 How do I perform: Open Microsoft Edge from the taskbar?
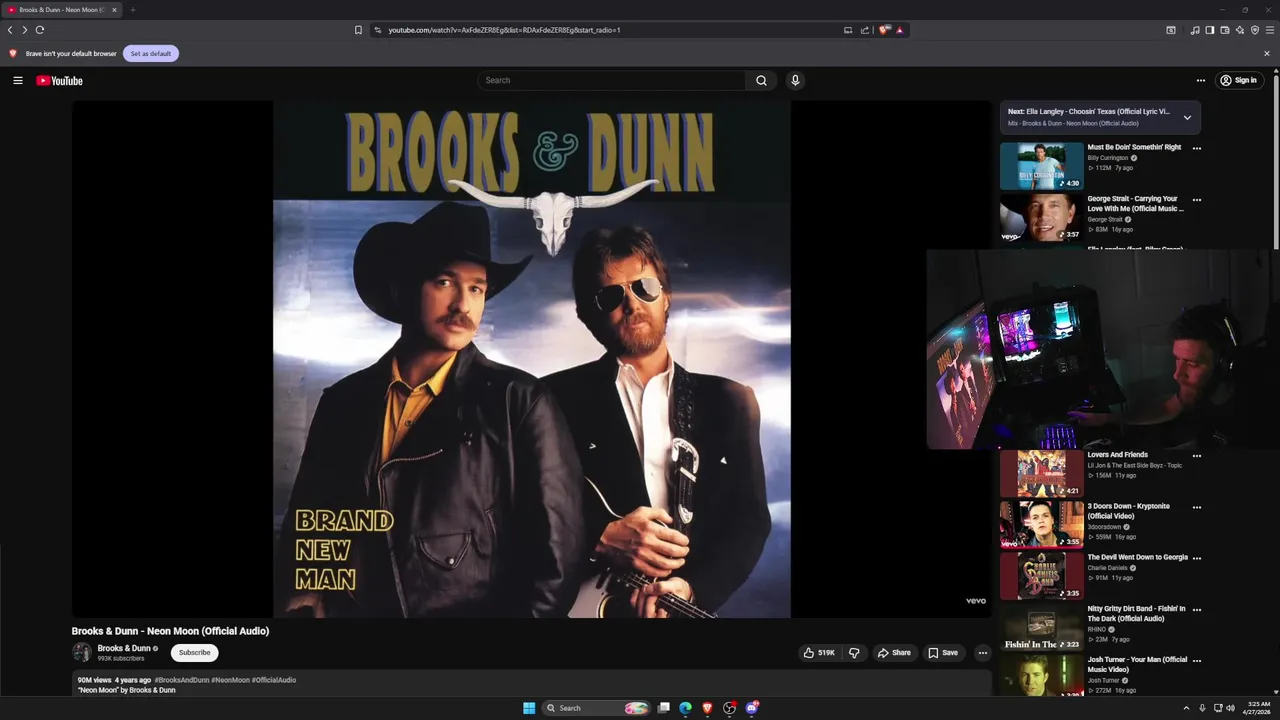coord(685,708)
